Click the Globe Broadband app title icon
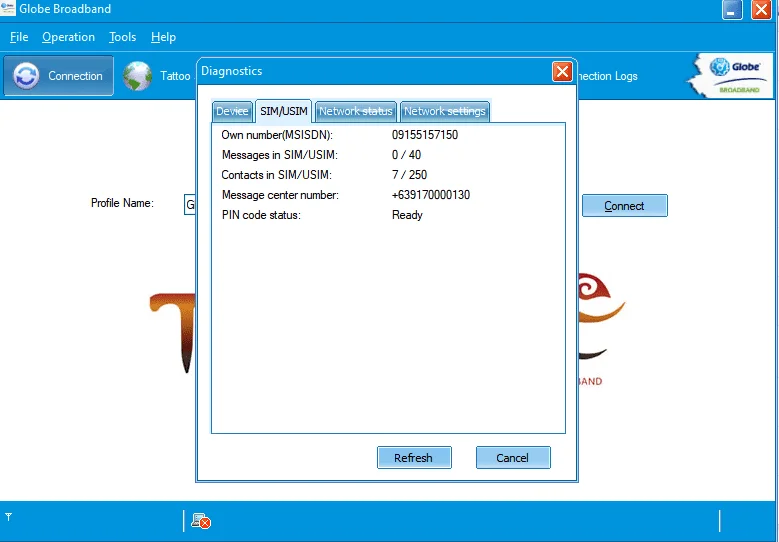This screenshot has width=779, height=542. (8, 8)
